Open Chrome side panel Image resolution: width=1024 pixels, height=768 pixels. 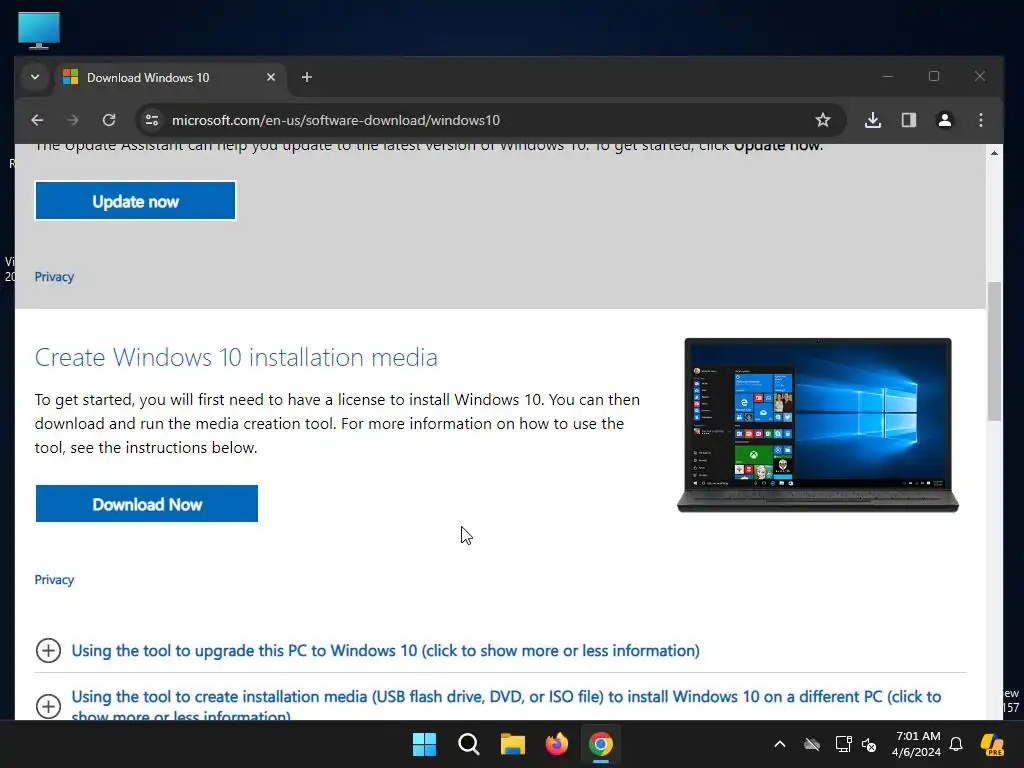909,120
